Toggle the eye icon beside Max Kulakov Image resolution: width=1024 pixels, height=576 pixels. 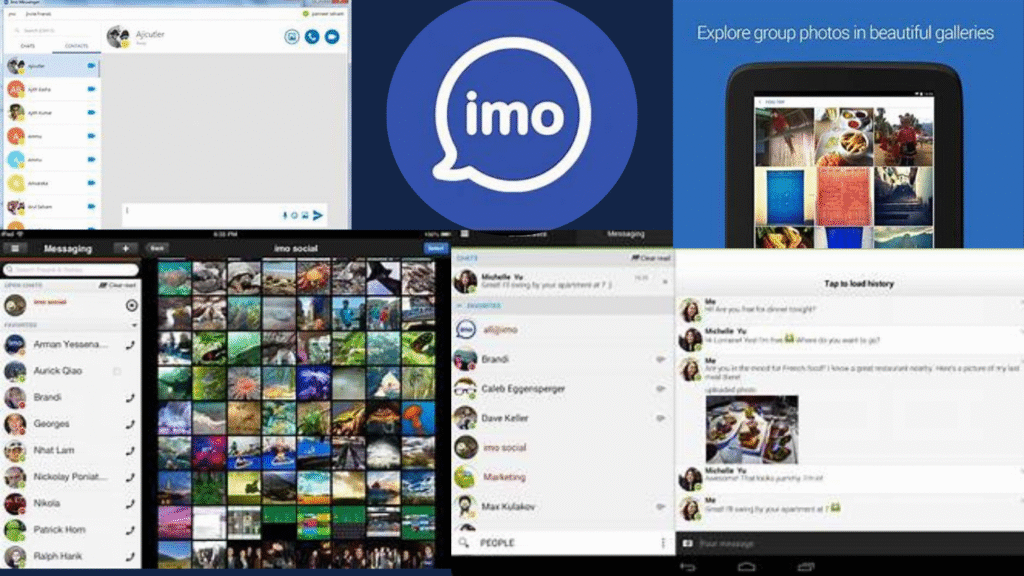pos(659,504)
